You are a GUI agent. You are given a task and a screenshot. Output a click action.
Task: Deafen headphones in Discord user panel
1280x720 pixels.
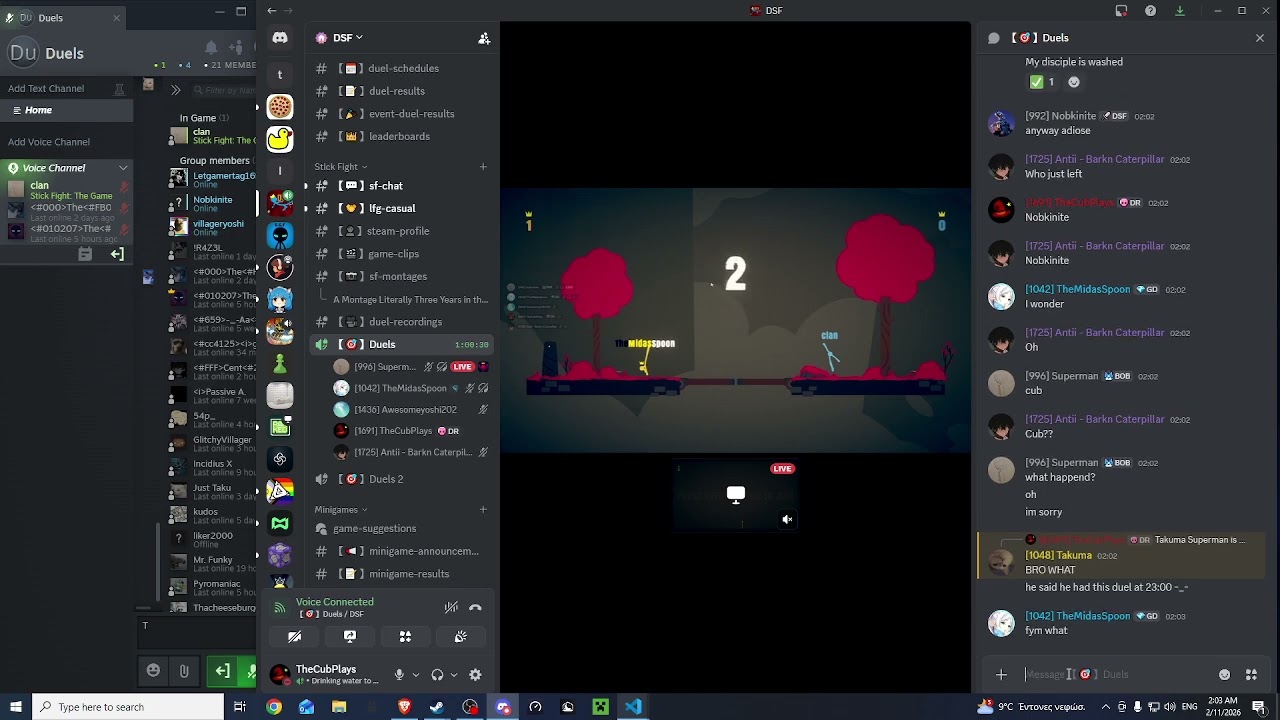(437, 675)
